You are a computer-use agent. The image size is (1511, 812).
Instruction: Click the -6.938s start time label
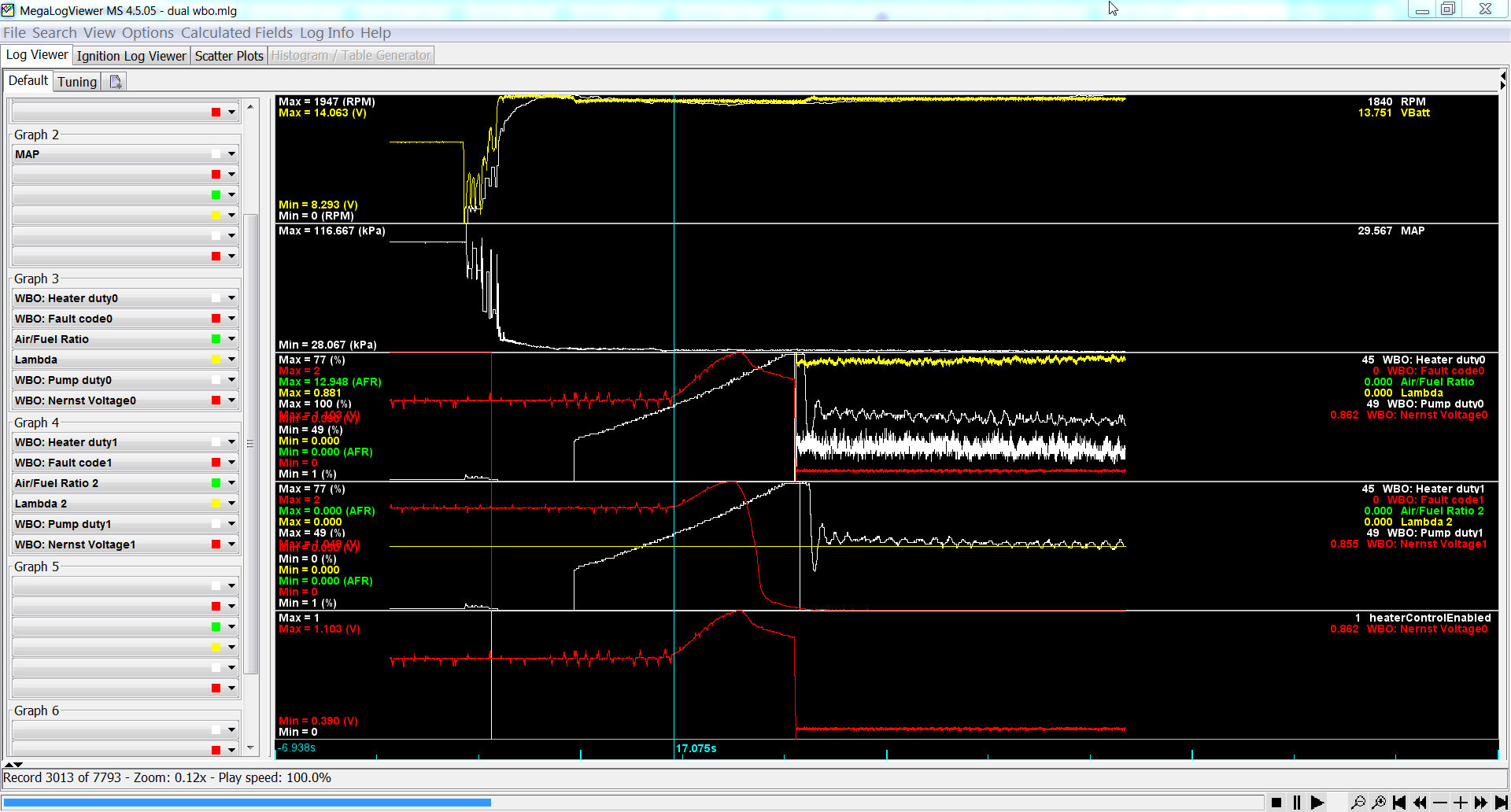point(297,747)
